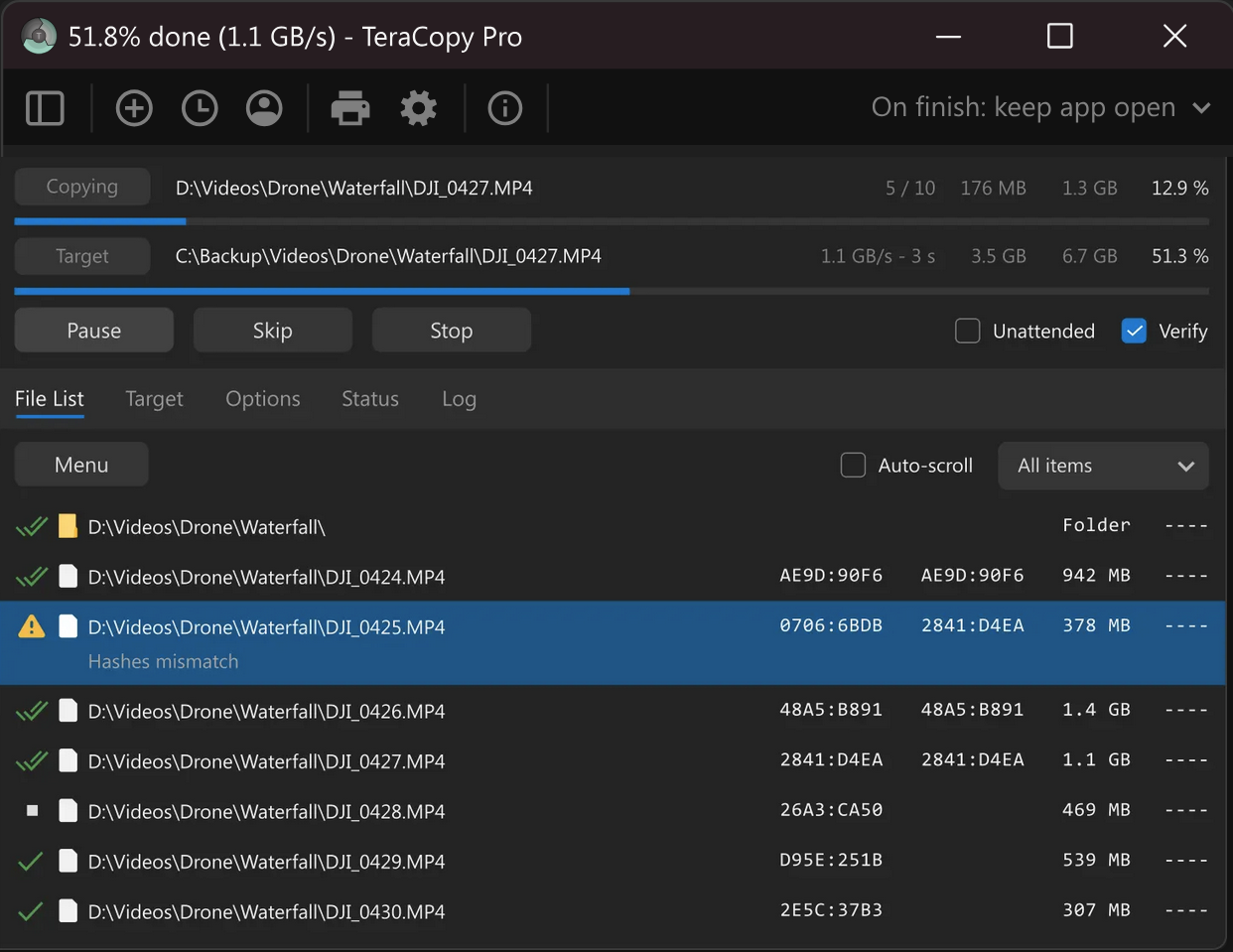Viewport: 1233px width, 952px height.
Task: Click the double-check icon for DJI_0424.MP4
Action: pyautogui.click(x=32, y=577)
